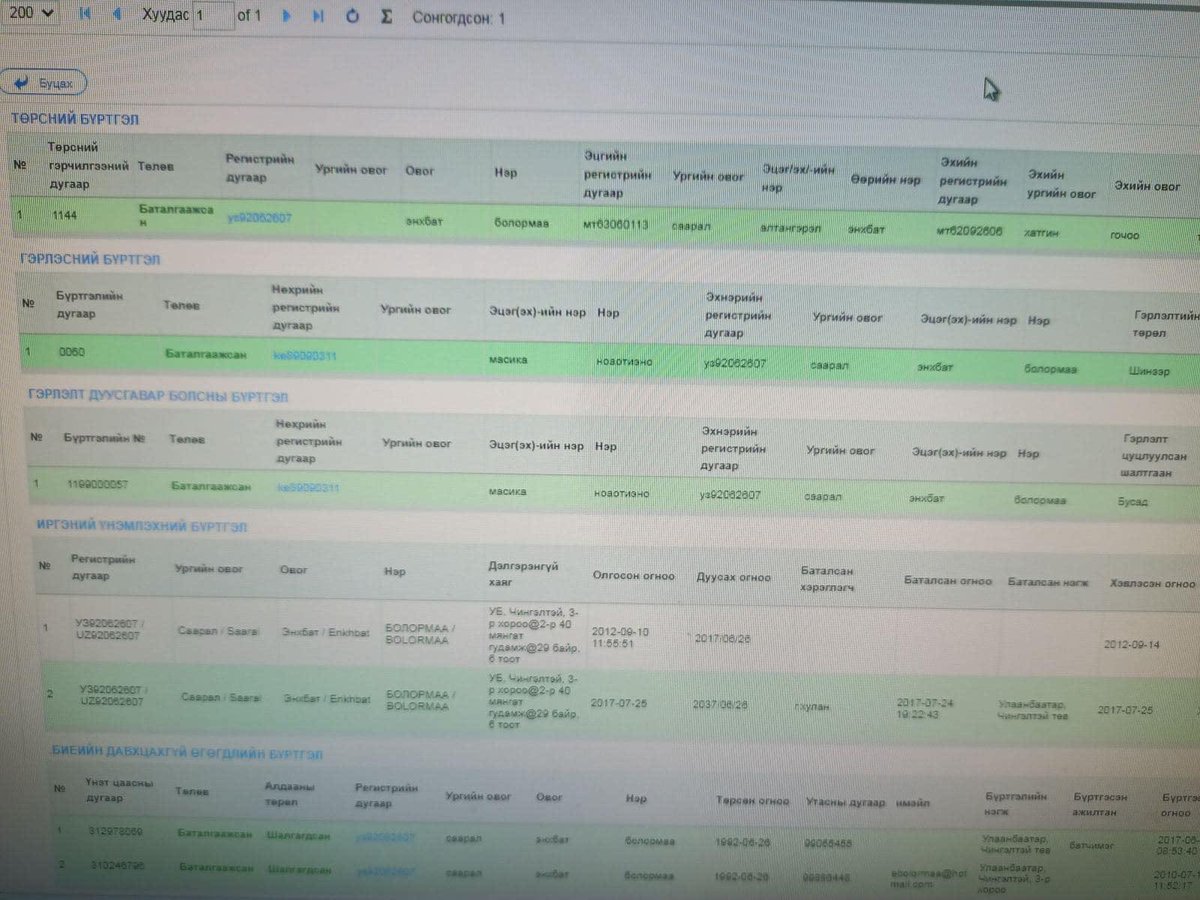Screen dimensions: 1200x900
Task: Click the Үнэт цаасны дугаар column header
Action: (120, 790)
